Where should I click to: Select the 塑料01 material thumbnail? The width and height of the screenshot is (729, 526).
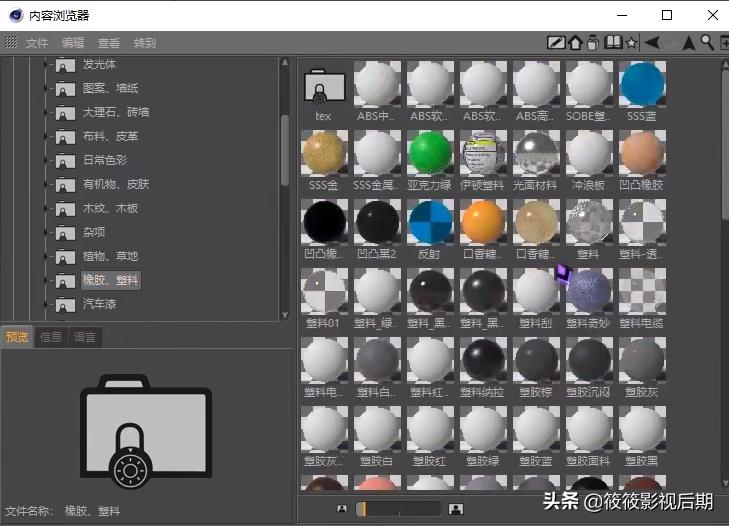(324, 291)
